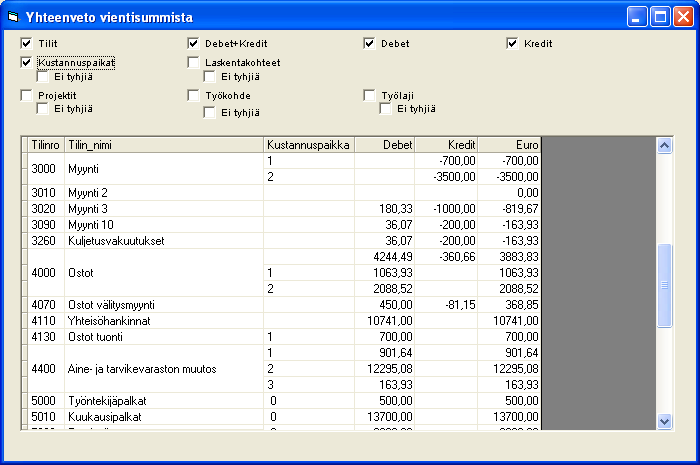Image resolution: width=700 pixels, height=465 pixels.
Task: Enable Ei tyhjiä under Työkohde
Action: pyautogui.click(x=209, y=112)
